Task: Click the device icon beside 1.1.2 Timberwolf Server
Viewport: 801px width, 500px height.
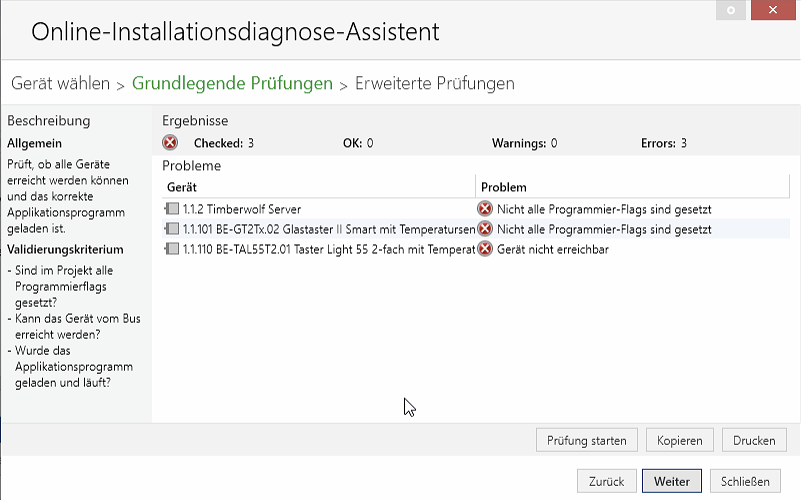Action: tap(172, 209)
